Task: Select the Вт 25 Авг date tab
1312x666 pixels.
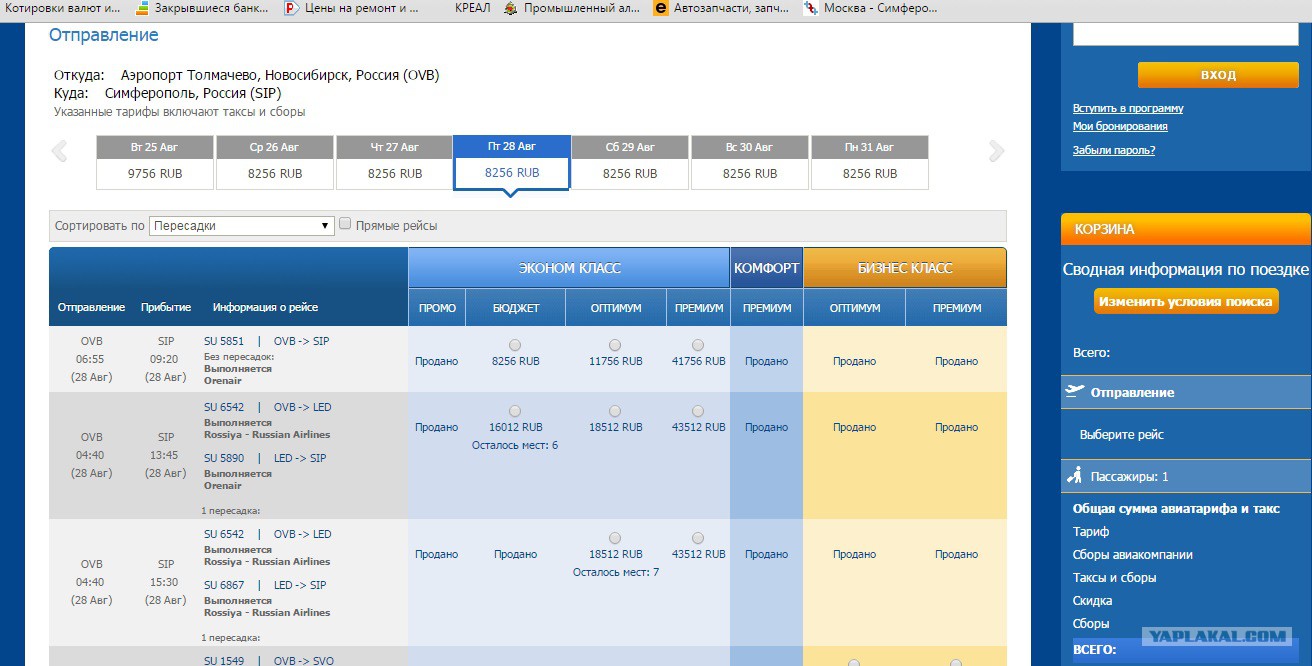Action: point(155,162)
